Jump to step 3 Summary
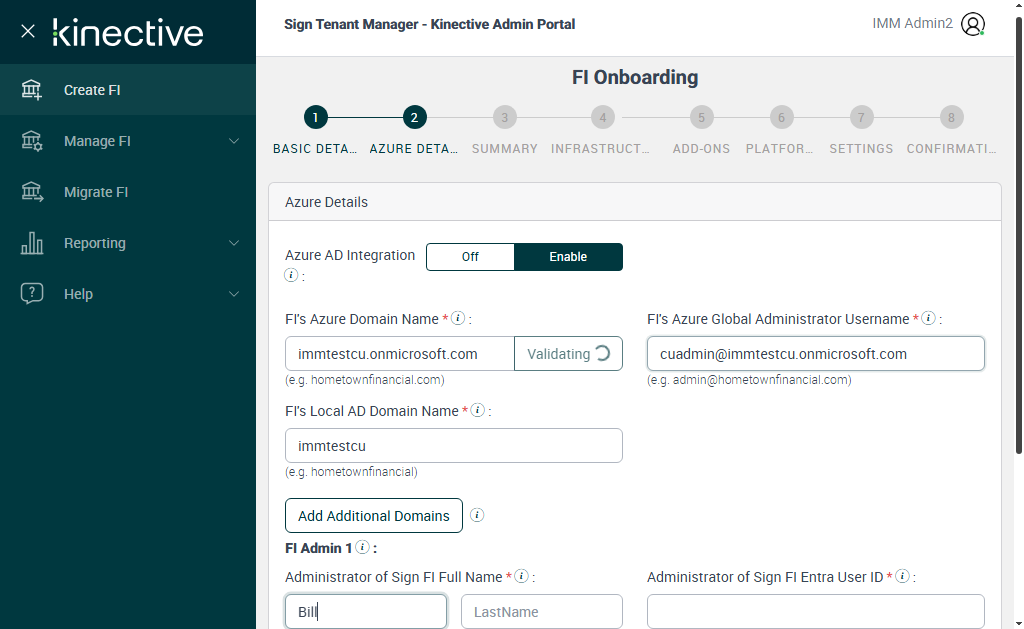This screenshot has height=629, width=1024. 505,118
